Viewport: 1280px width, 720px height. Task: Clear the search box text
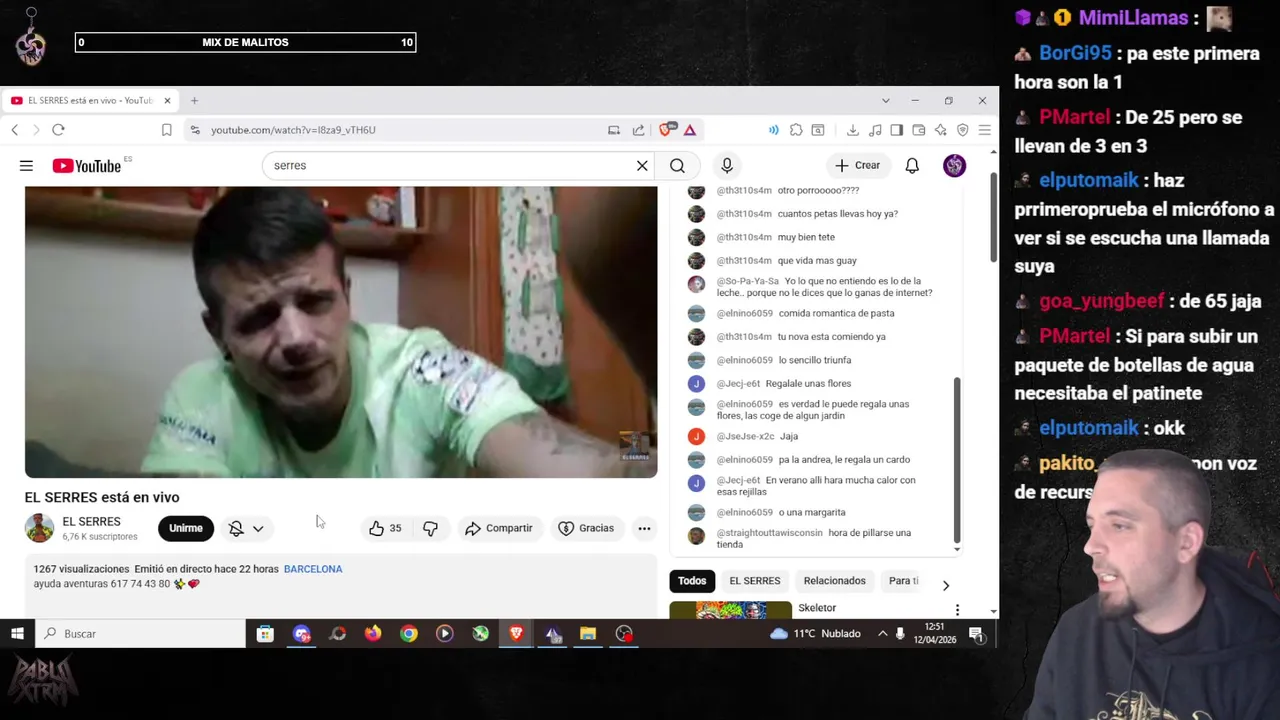[x=642, y=166]
